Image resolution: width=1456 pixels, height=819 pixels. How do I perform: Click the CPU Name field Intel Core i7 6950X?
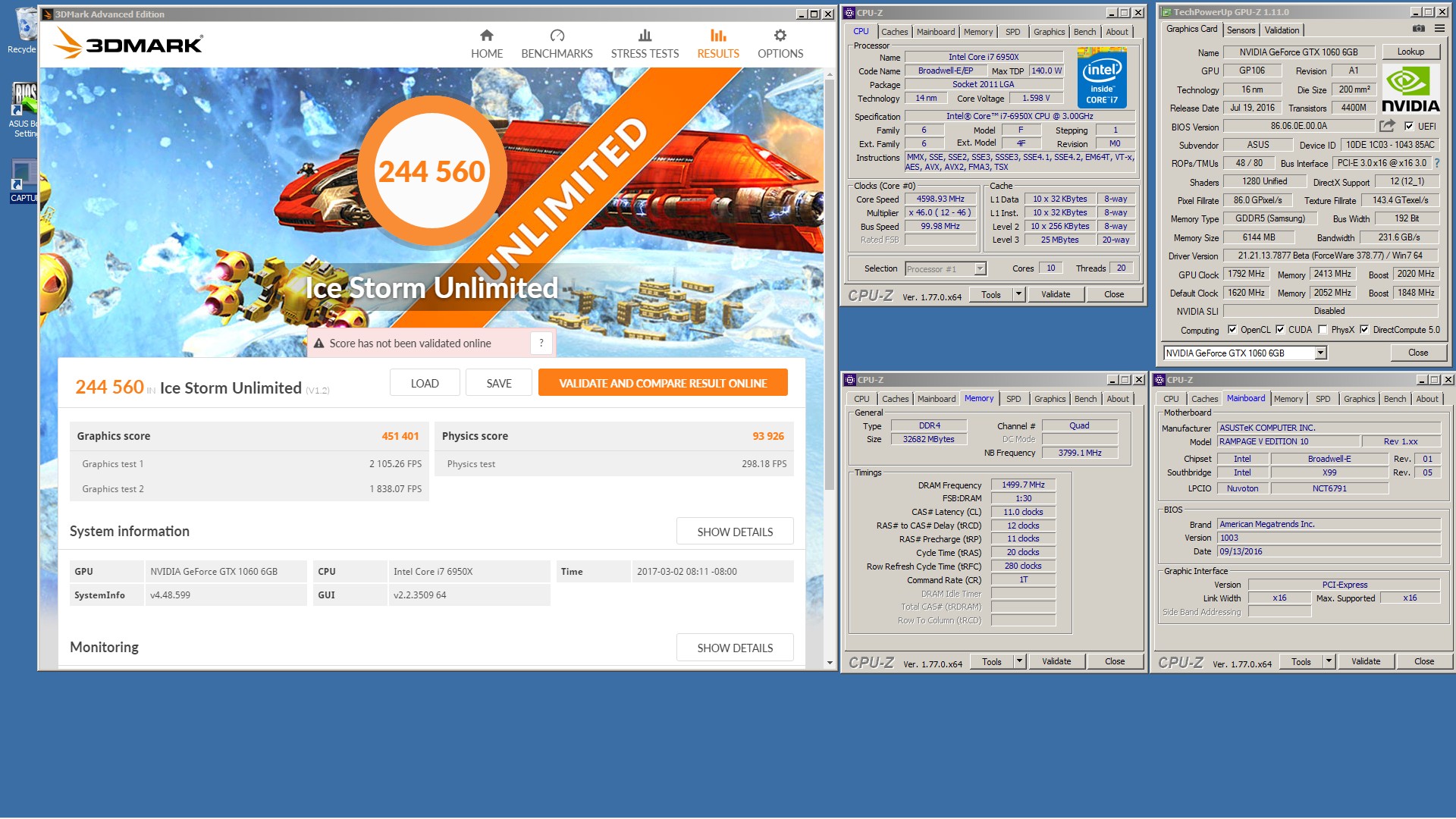pyautogui.click(x=983, y=57)
